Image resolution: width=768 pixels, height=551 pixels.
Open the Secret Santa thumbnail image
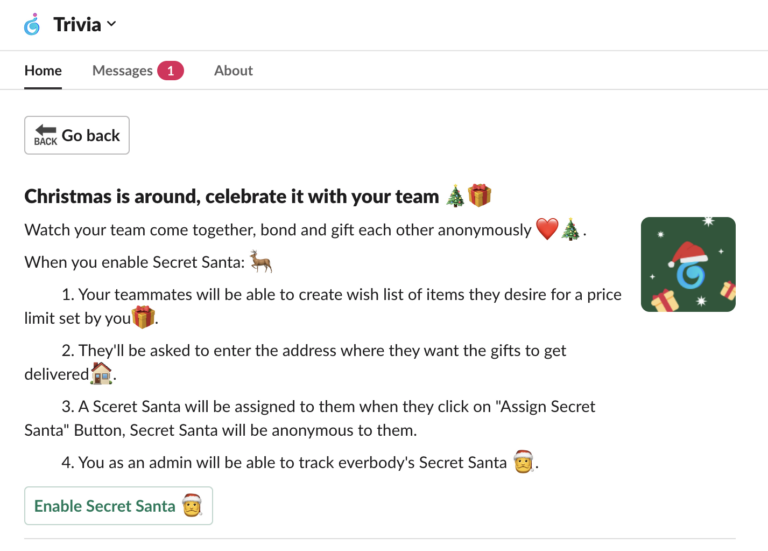pos(688,264)
